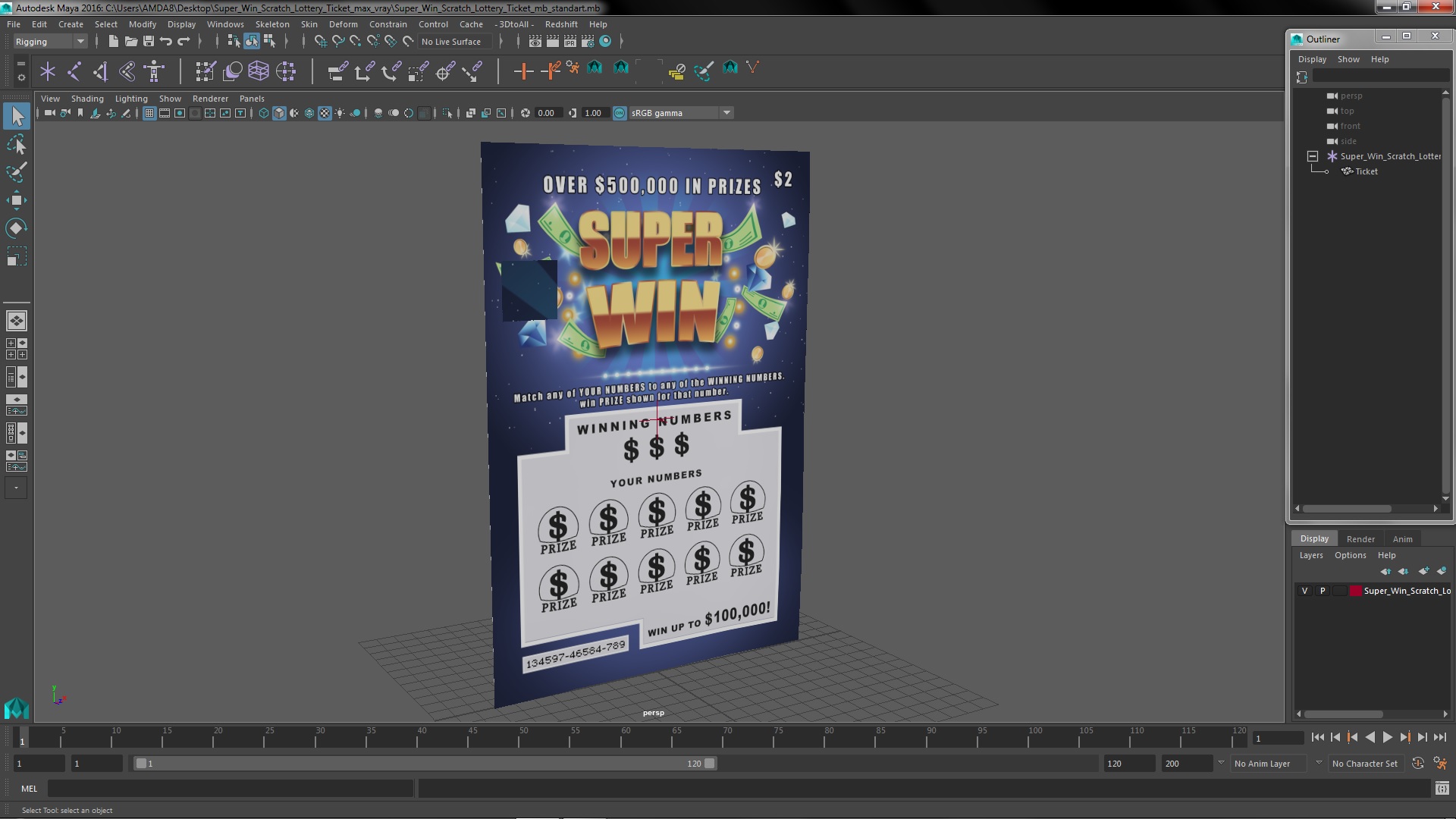The height and width of the screenshot is (819, 1456).
Task: Toggle layer display type empty box
Action: [1339, 591]
